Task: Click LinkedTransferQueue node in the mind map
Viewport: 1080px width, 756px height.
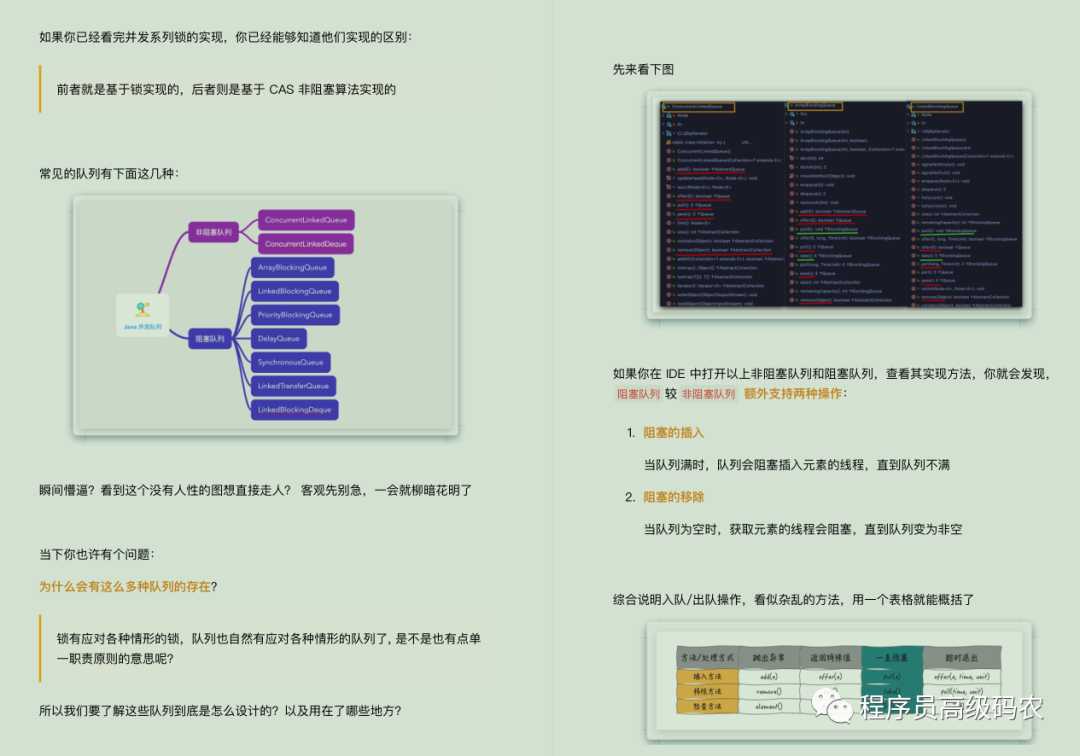Action: pyautogui.click(x=293, y=386)
